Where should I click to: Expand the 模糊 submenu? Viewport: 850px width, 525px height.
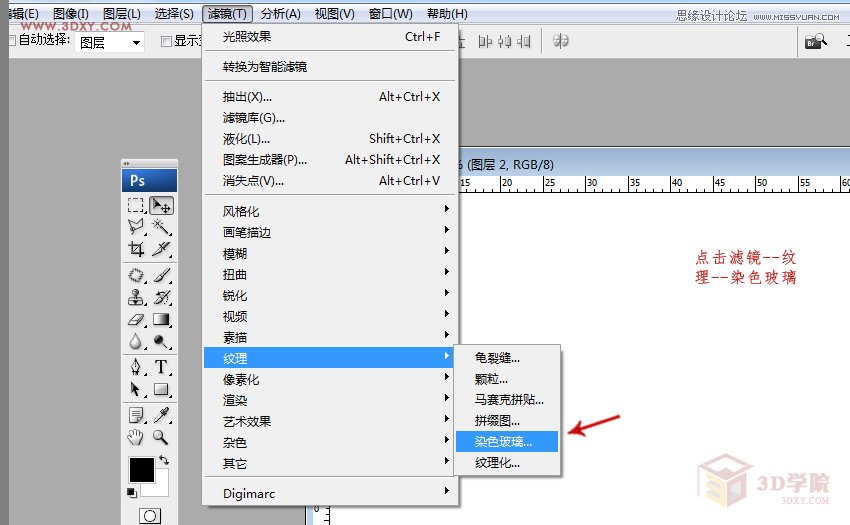coord(331,253)
